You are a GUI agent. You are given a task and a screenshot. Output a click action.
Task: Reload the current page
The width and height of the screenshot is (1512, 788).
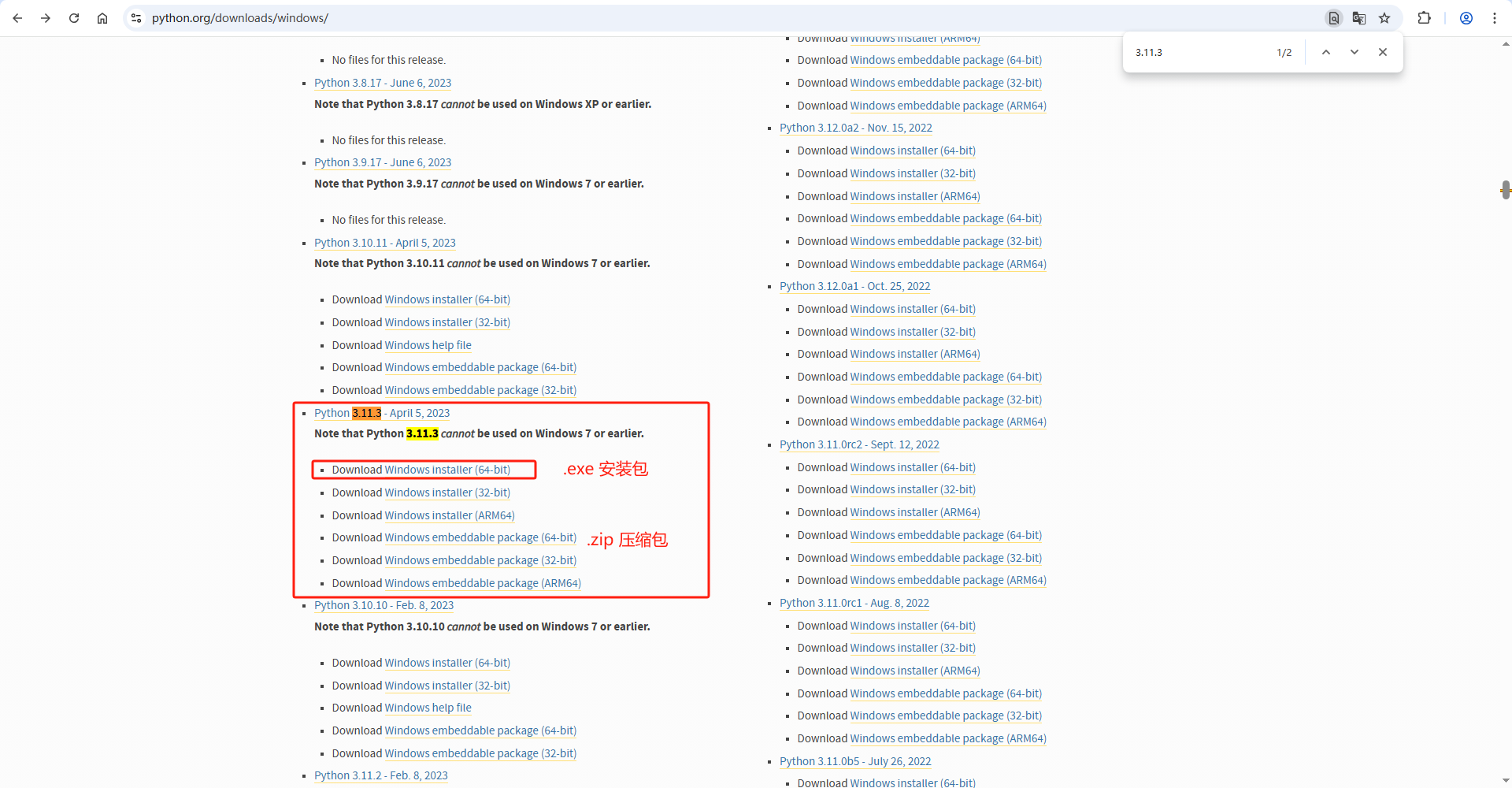pos(74,18)
